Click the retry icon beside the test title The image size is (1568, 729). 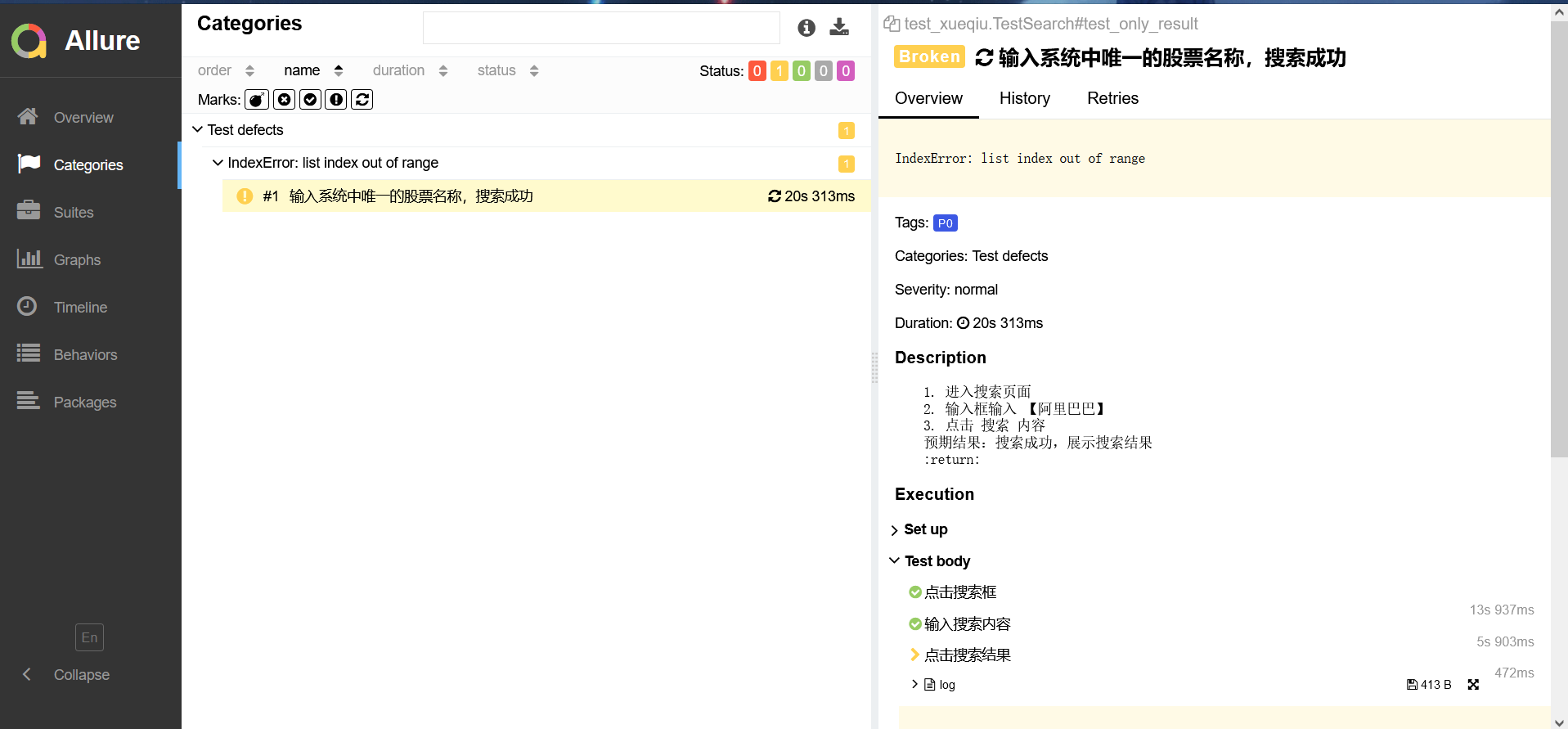click(984, 57)
